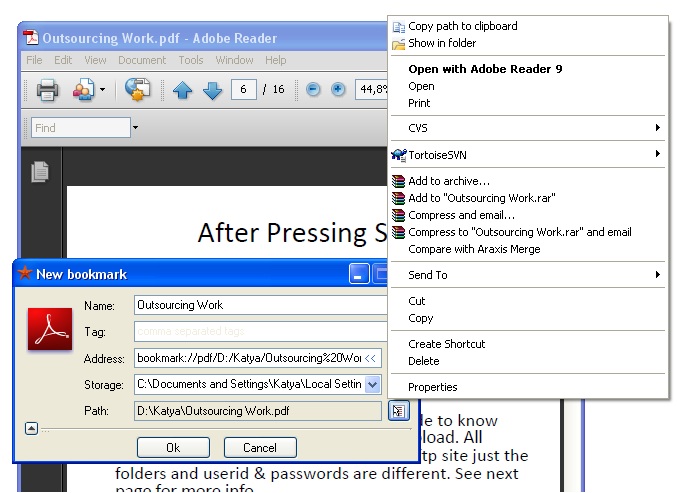This screenshot has width=683, height=493.
Task: Click the Print icon in Adobe Reader toolbar
Action: tap(47, 90)
